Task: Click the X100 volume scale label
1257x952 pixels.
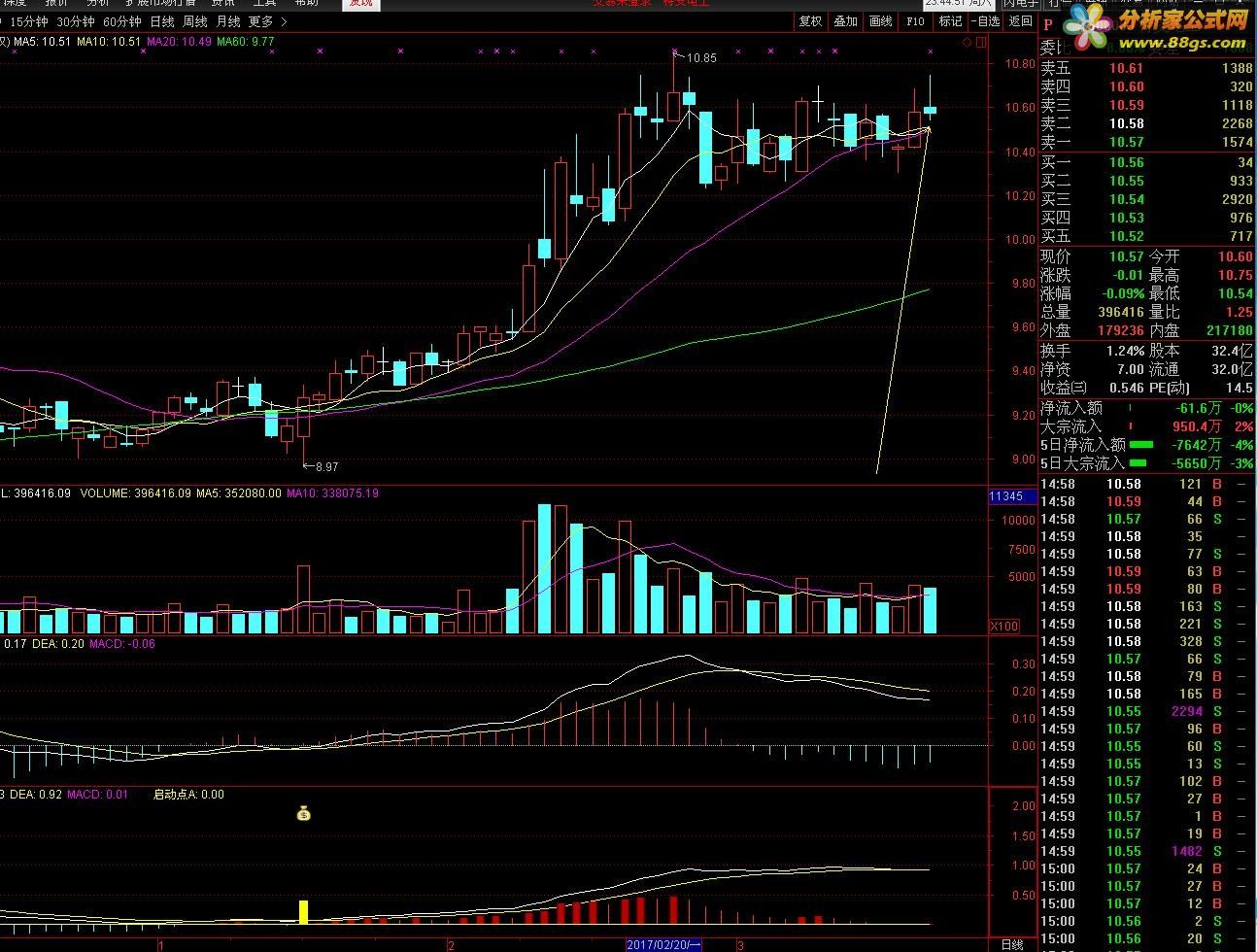Action: click(1004, 627)
